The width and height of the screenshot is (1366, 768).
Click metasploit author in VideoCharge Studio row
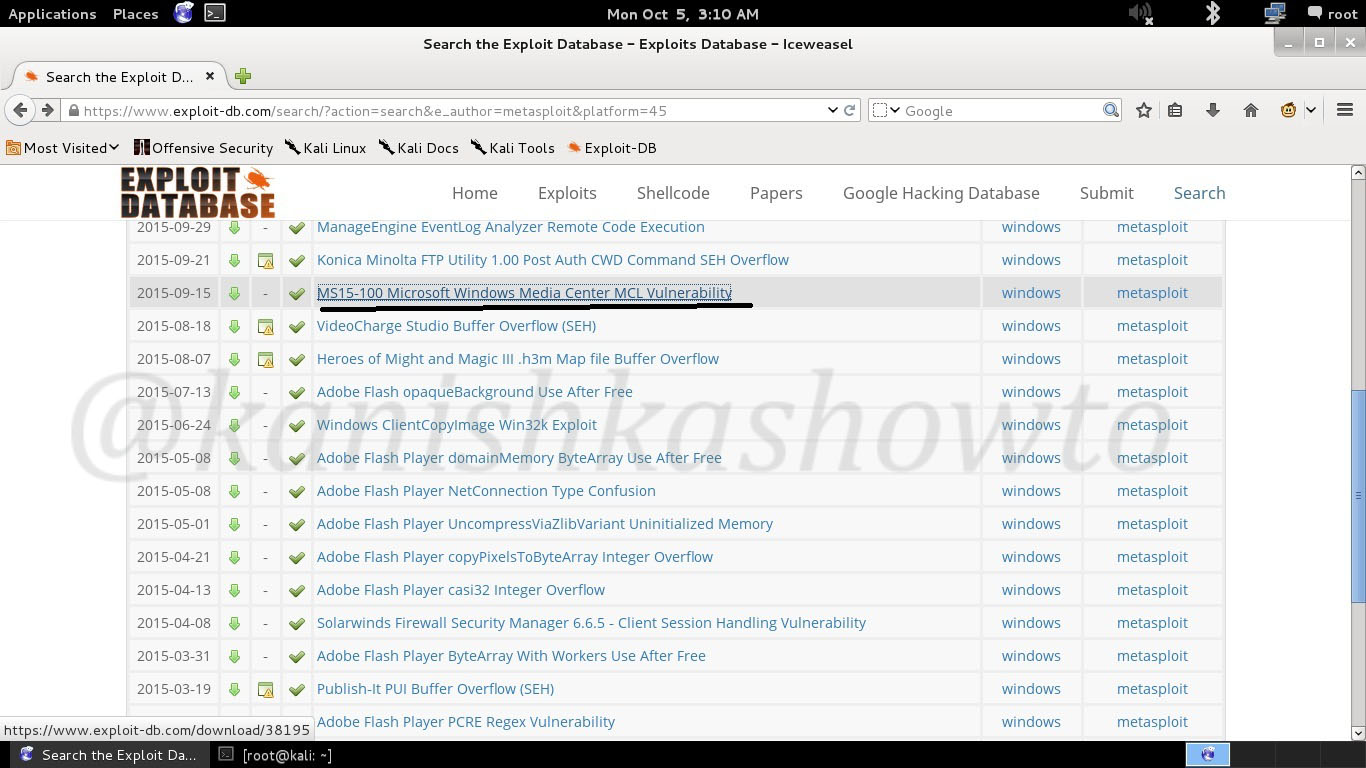tap(1152, 326)
